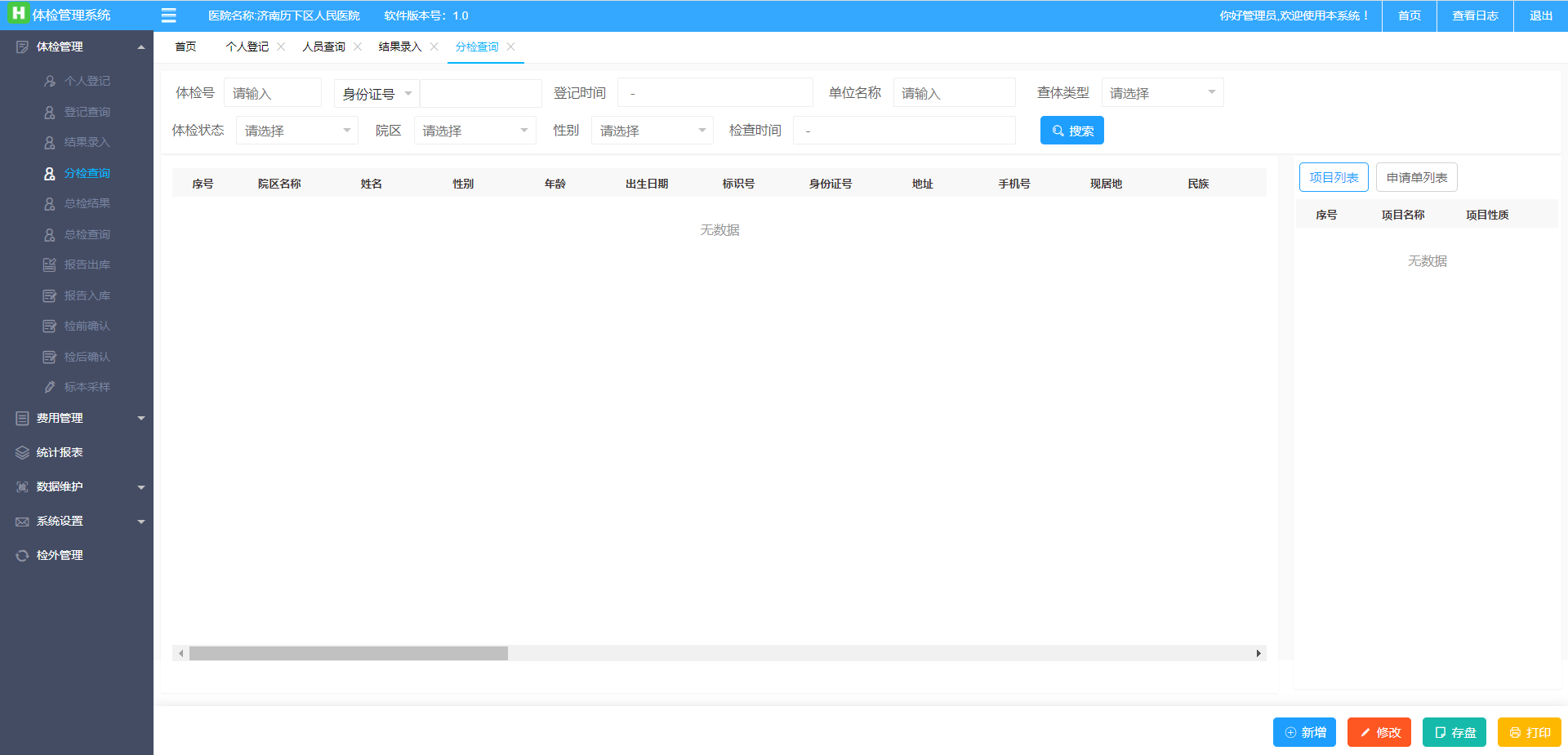Open the 性别 select box
Viewport: 1568px width, 755px height.
coord(652,131)
